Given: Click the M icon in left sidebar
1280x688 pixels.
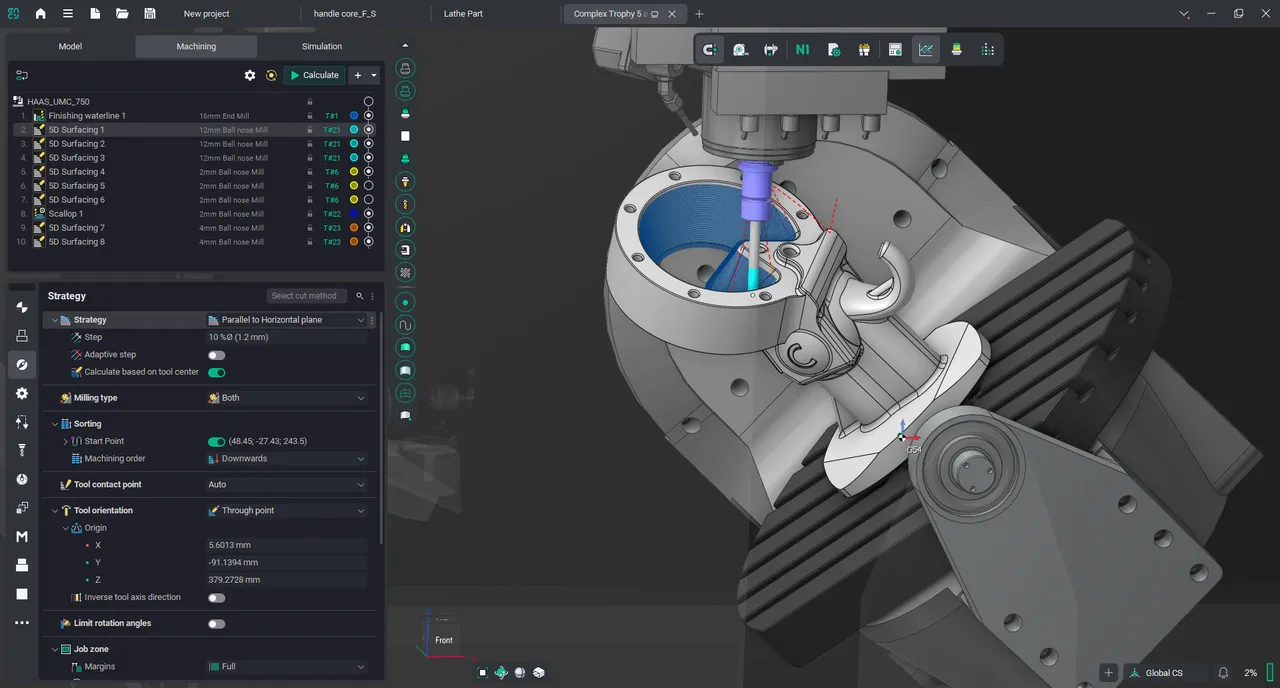Looking at the screenshot, I should pyautogui.click(x=22, y=537).
